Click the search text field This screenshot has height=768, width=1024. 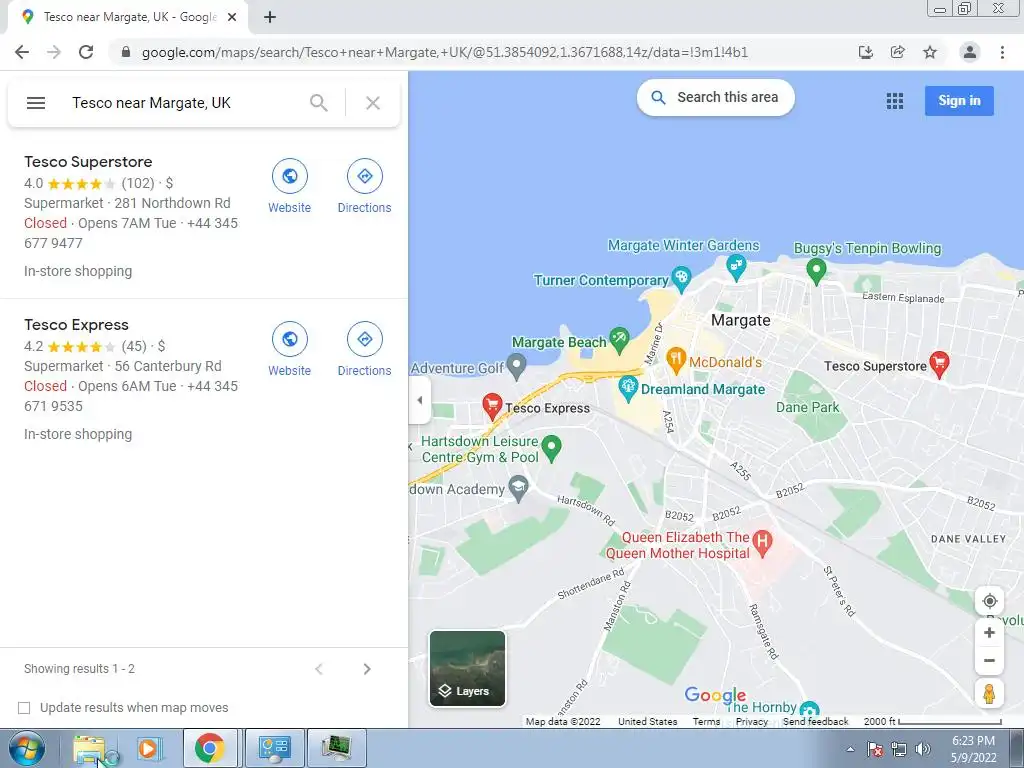pos(183,103)
